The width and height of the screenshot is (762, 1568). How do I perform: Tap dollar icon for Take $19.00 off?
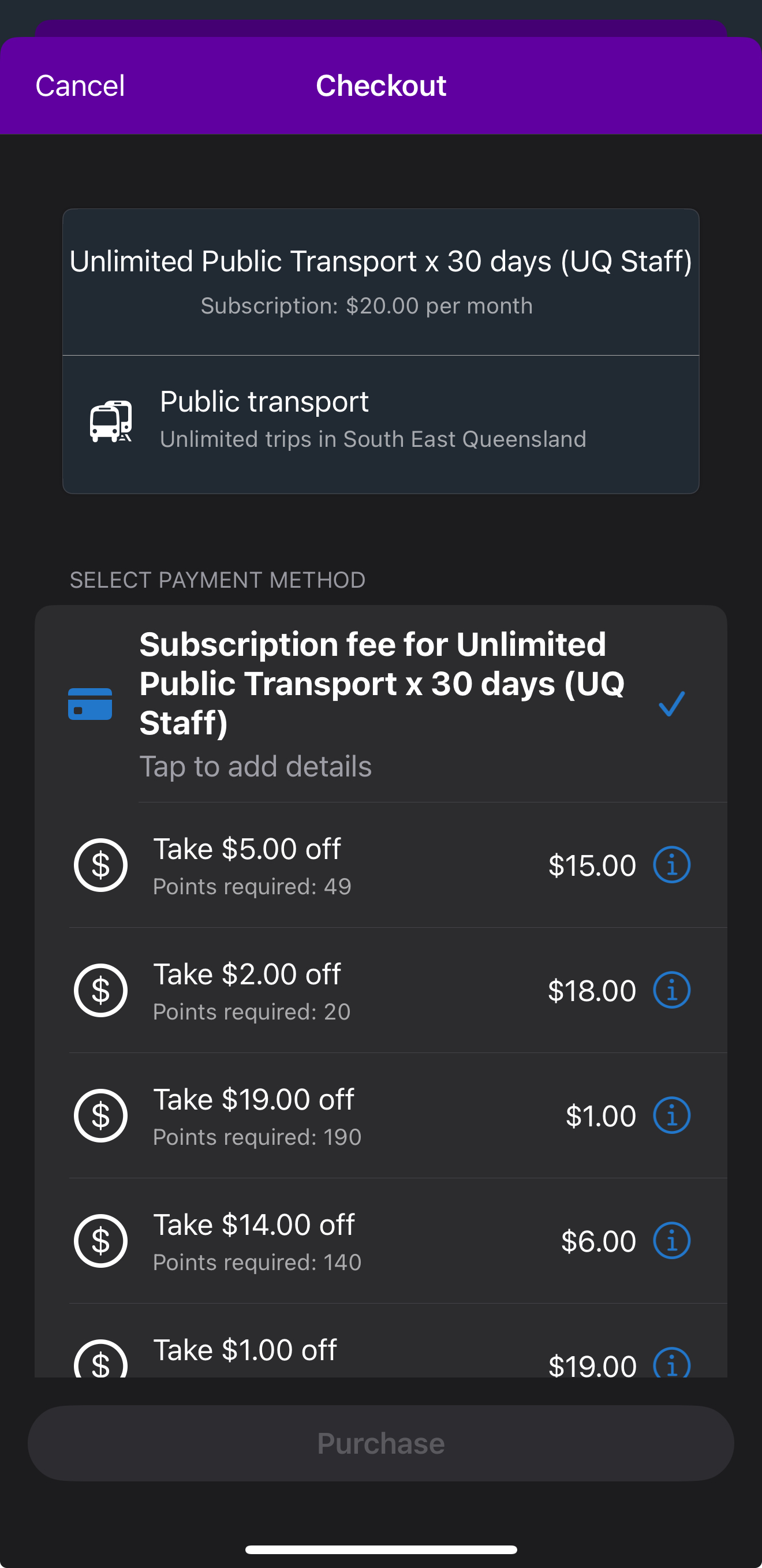(101, 1116)
